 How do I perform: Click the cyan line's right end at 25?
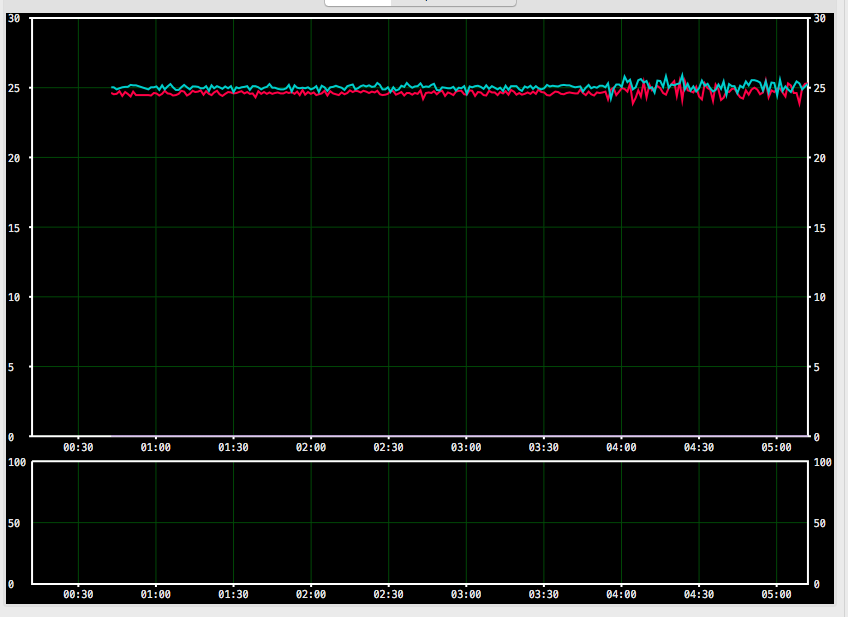[806, 86]
